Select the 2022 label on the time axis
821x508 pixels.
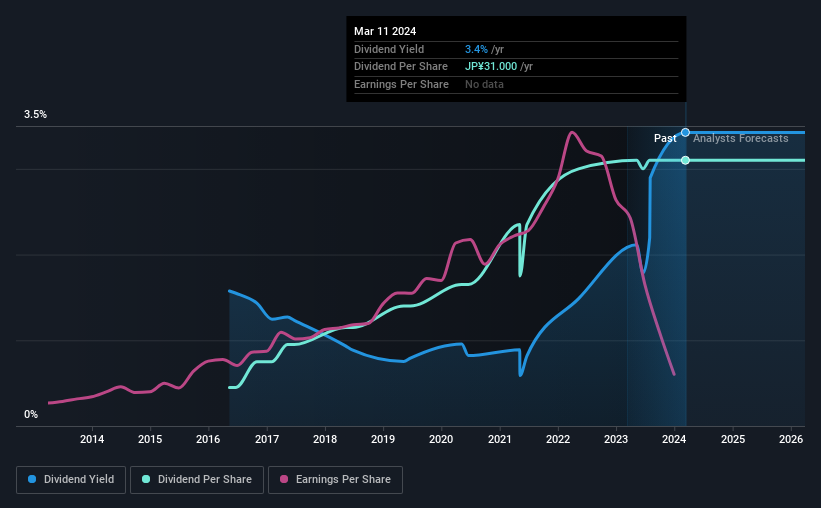point(558,439)
